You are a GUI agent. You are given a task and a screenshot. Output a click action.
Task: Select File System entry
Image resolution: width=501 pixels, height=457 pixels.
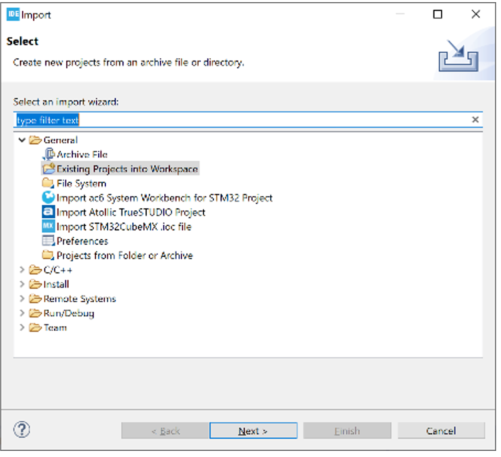[x=81, y=183]
